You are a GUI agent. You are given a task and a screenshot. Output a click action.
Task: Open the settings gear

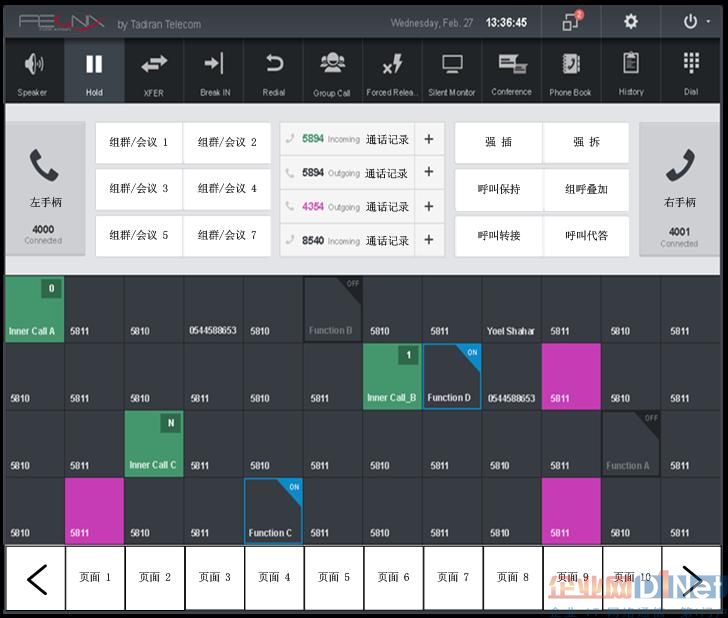coord(630,21)
